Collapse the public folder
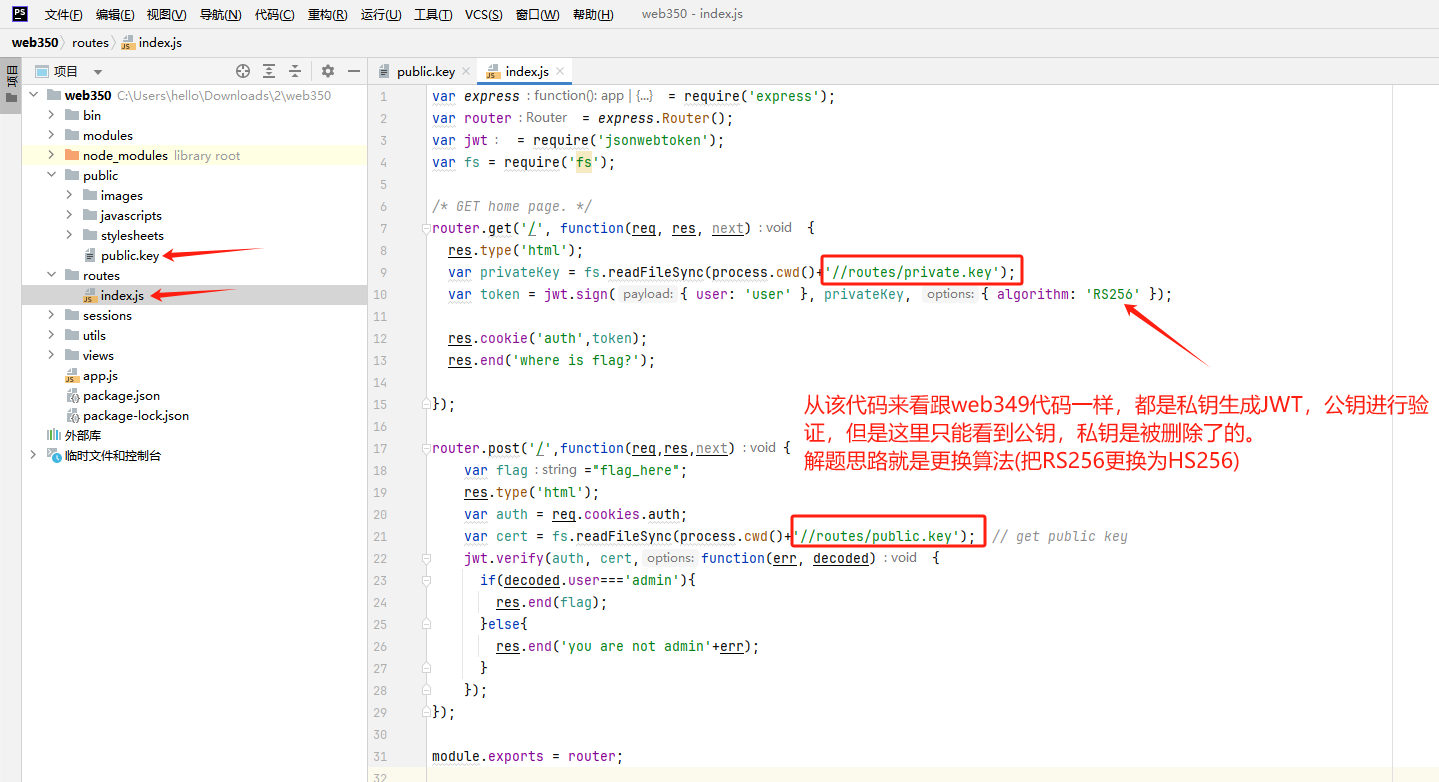This screenshot has height=782, width=1439. coord(51,175)
